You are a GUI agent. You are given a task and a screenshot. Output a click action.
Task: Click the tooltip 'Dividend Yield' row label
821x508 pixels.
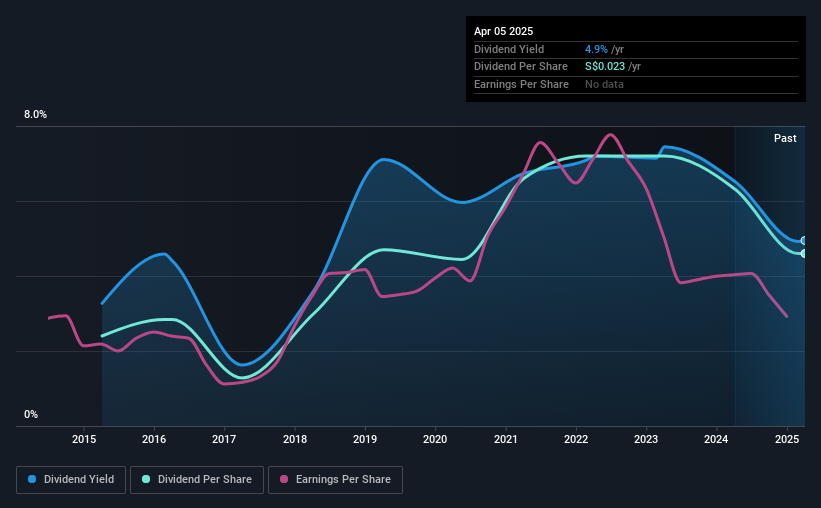[509, 49]
